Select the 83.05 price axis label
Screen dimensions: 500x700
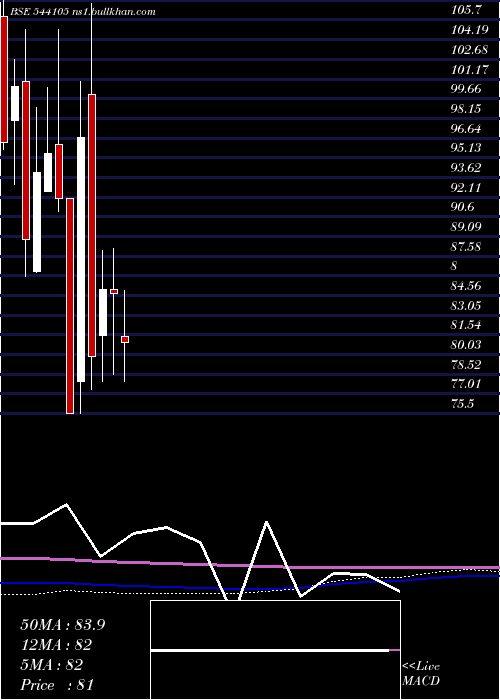pyautogui.click(x=467, y=306)
